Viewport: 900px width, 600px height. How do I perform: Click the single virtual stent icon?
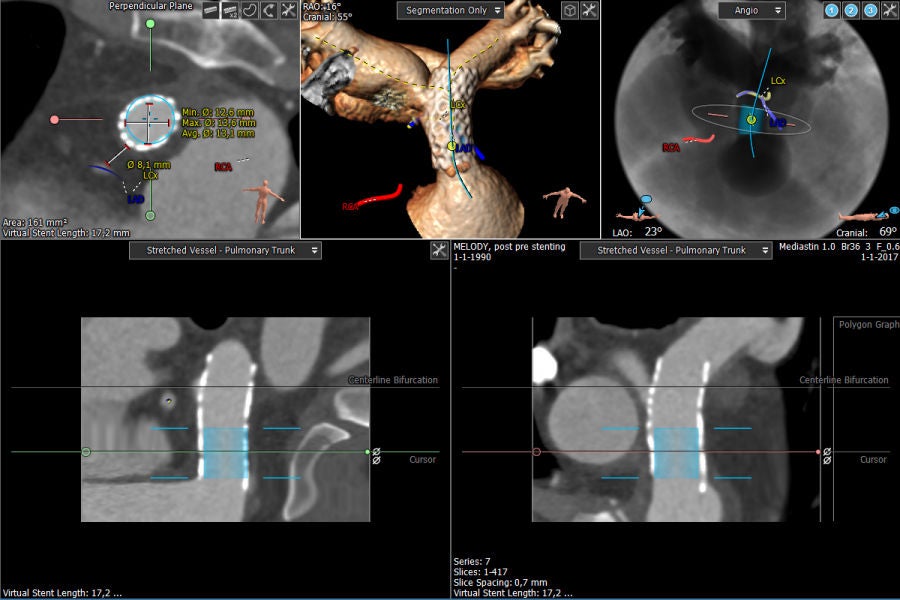click(211, 10)
